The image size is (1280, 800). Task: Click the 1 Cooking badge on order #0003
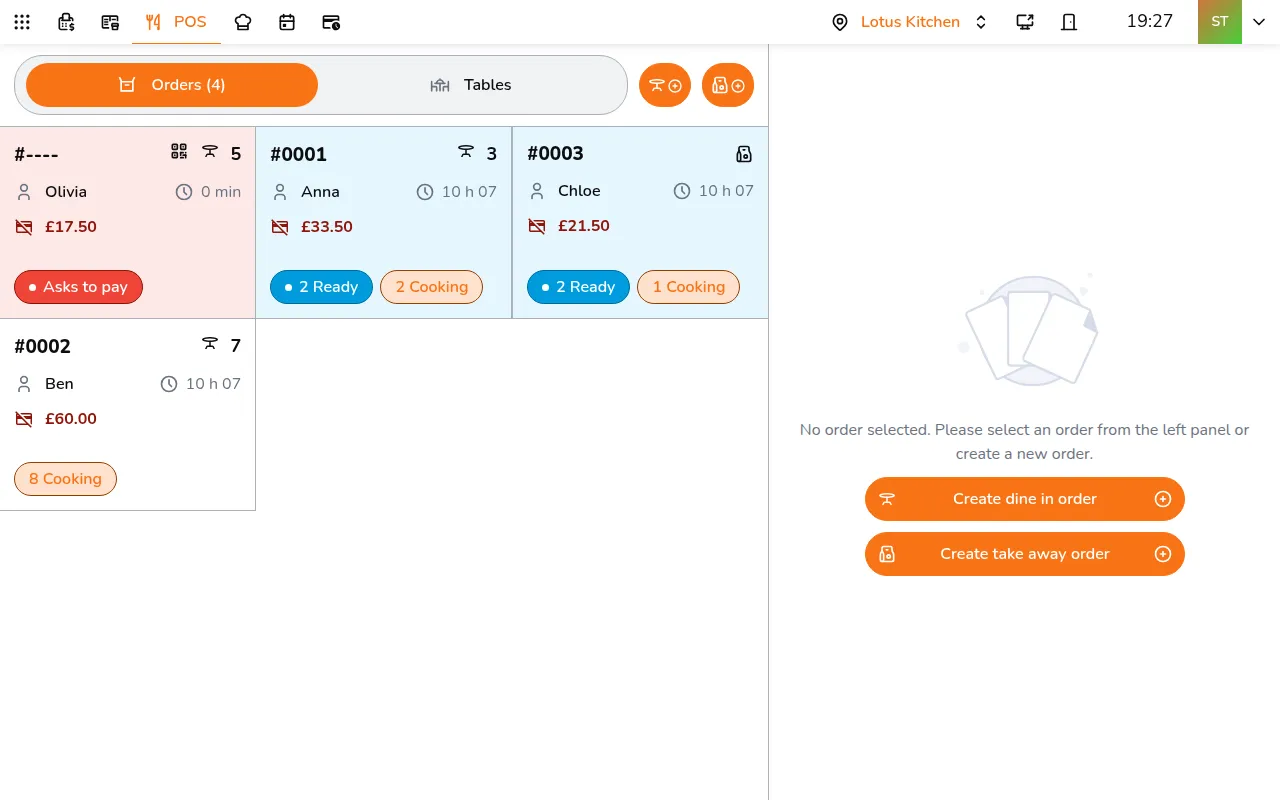tap(688, 287)
